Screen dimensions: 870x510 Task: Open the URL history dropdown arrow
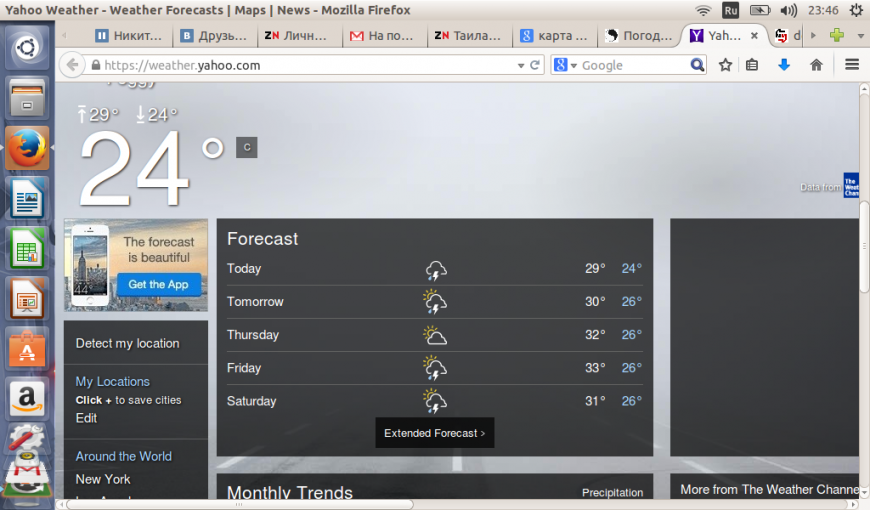pos(520,65)
